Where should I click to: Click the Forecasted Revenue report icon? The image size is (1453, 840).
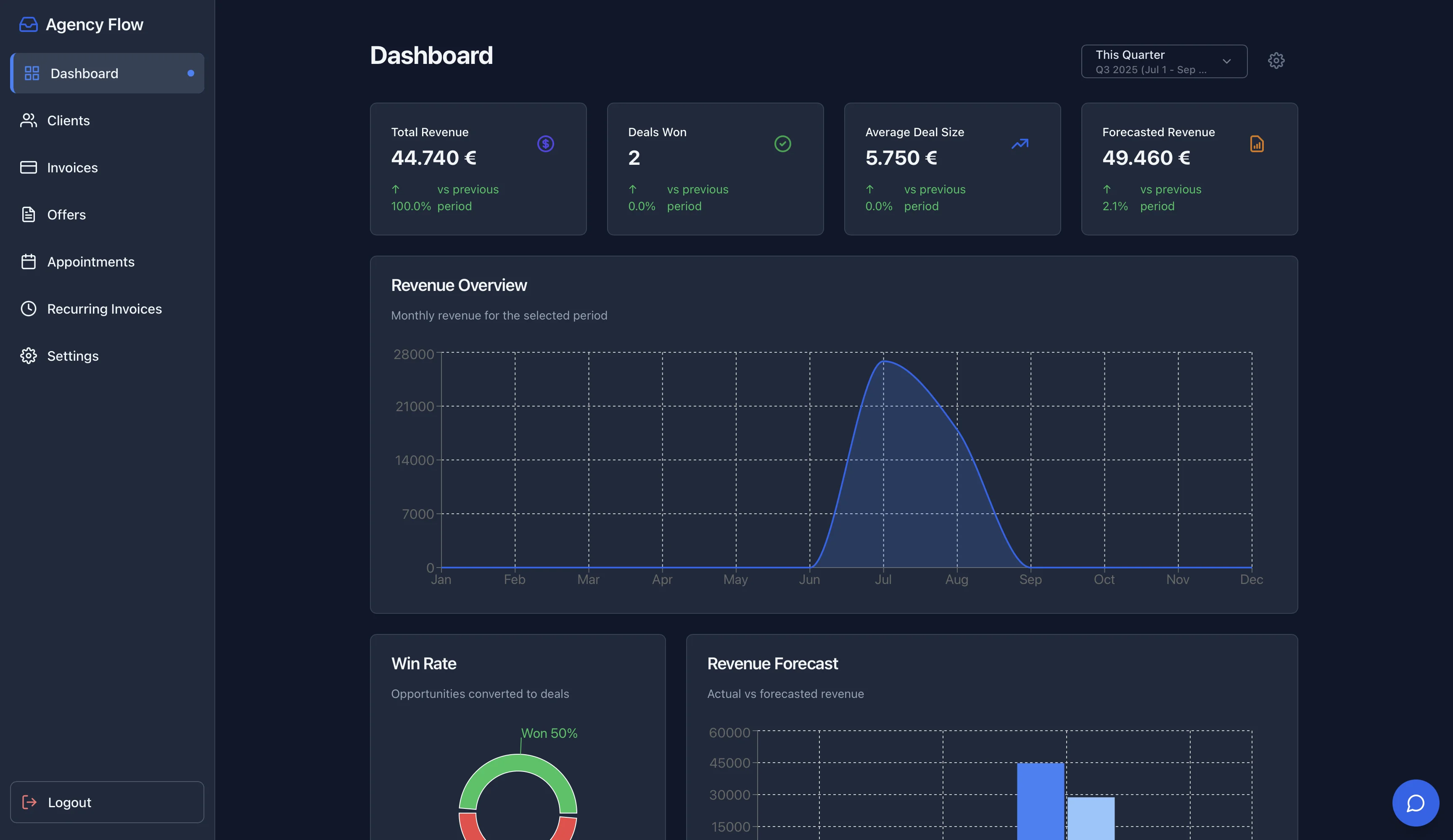1256,143
